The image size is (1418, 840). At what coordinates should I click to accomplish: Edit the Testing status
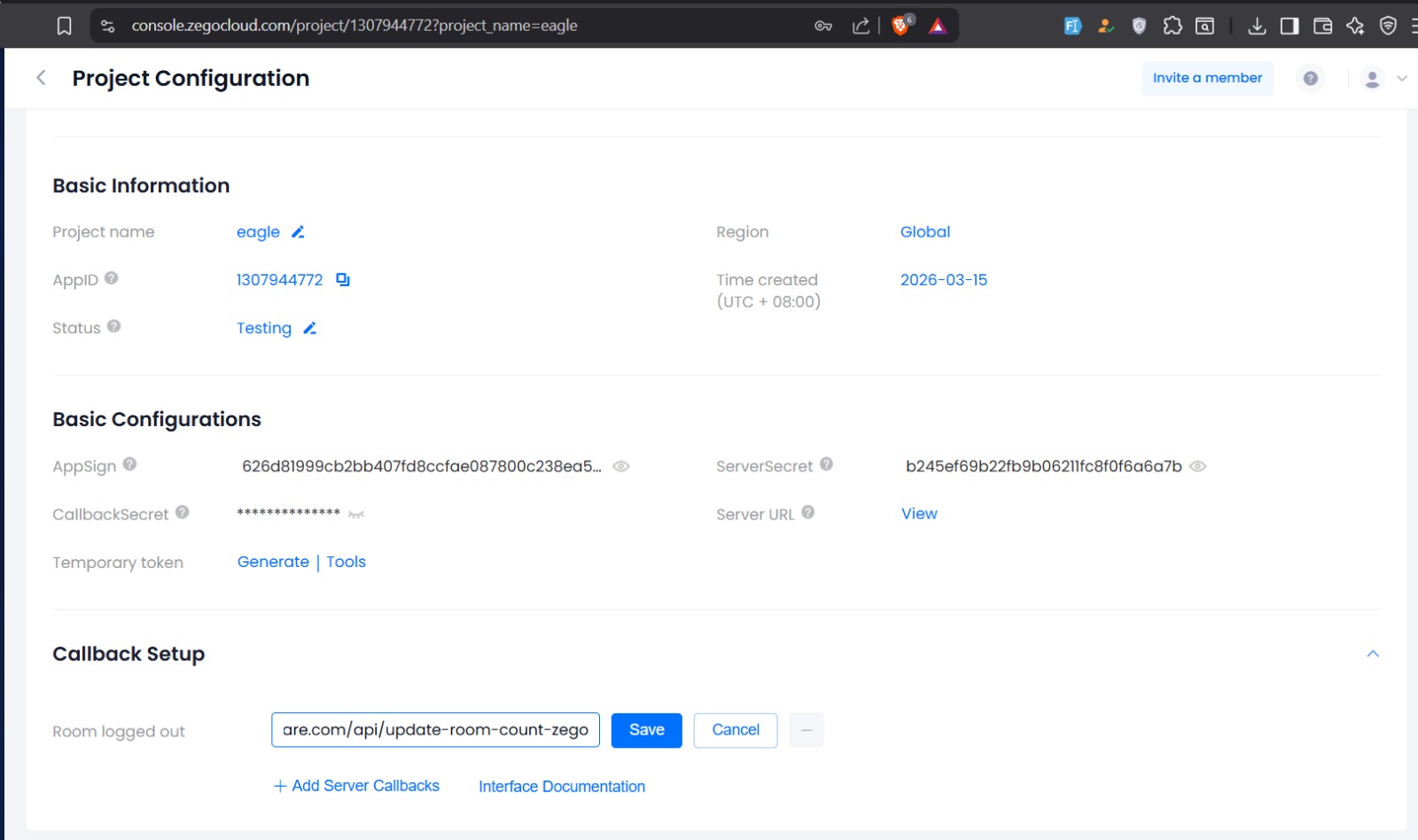309,329
